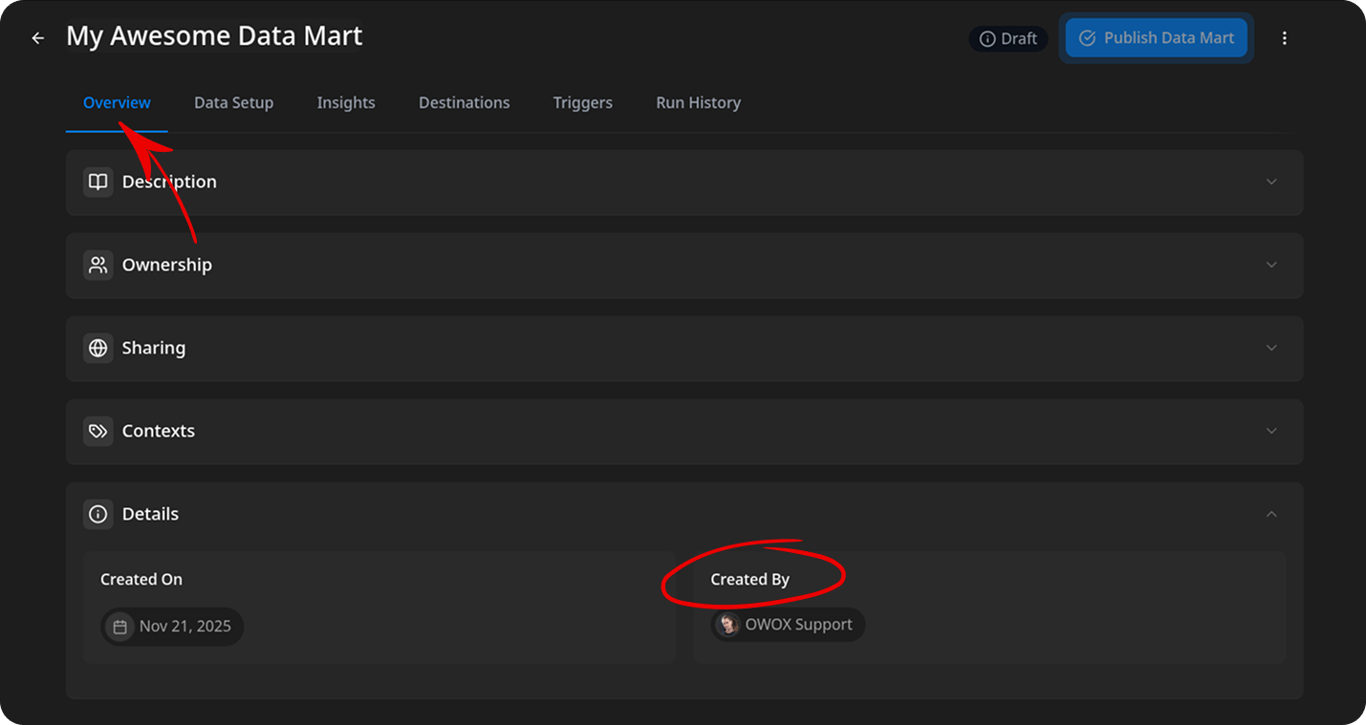Image resolution: width=1366 pixels, height=725 pixels.
Task: Click the OWOX Support avatar
Action: click(x=729, y=625)
